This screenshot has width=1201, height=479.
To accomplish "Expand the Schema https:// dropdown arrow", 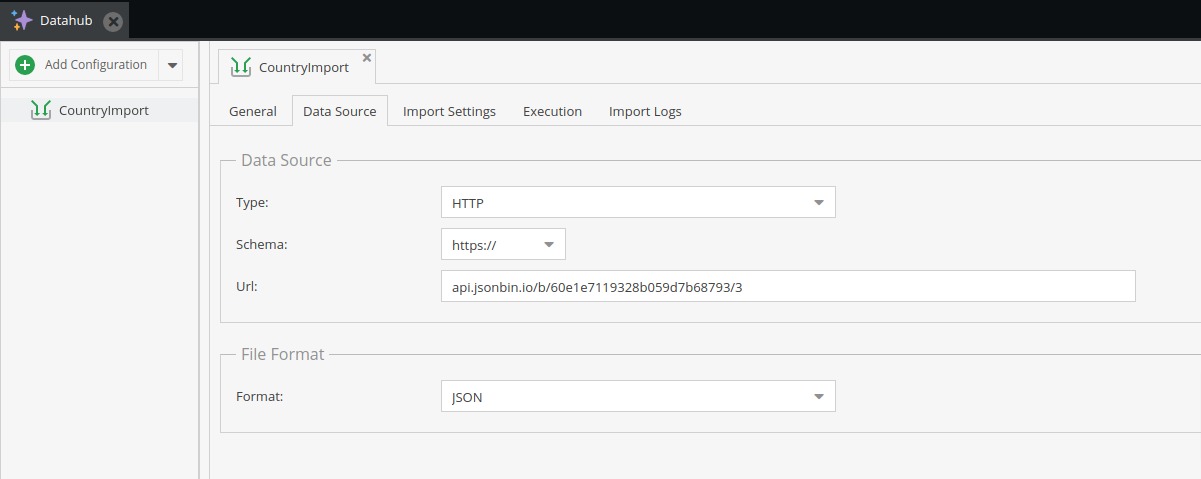I will [549, 245].
